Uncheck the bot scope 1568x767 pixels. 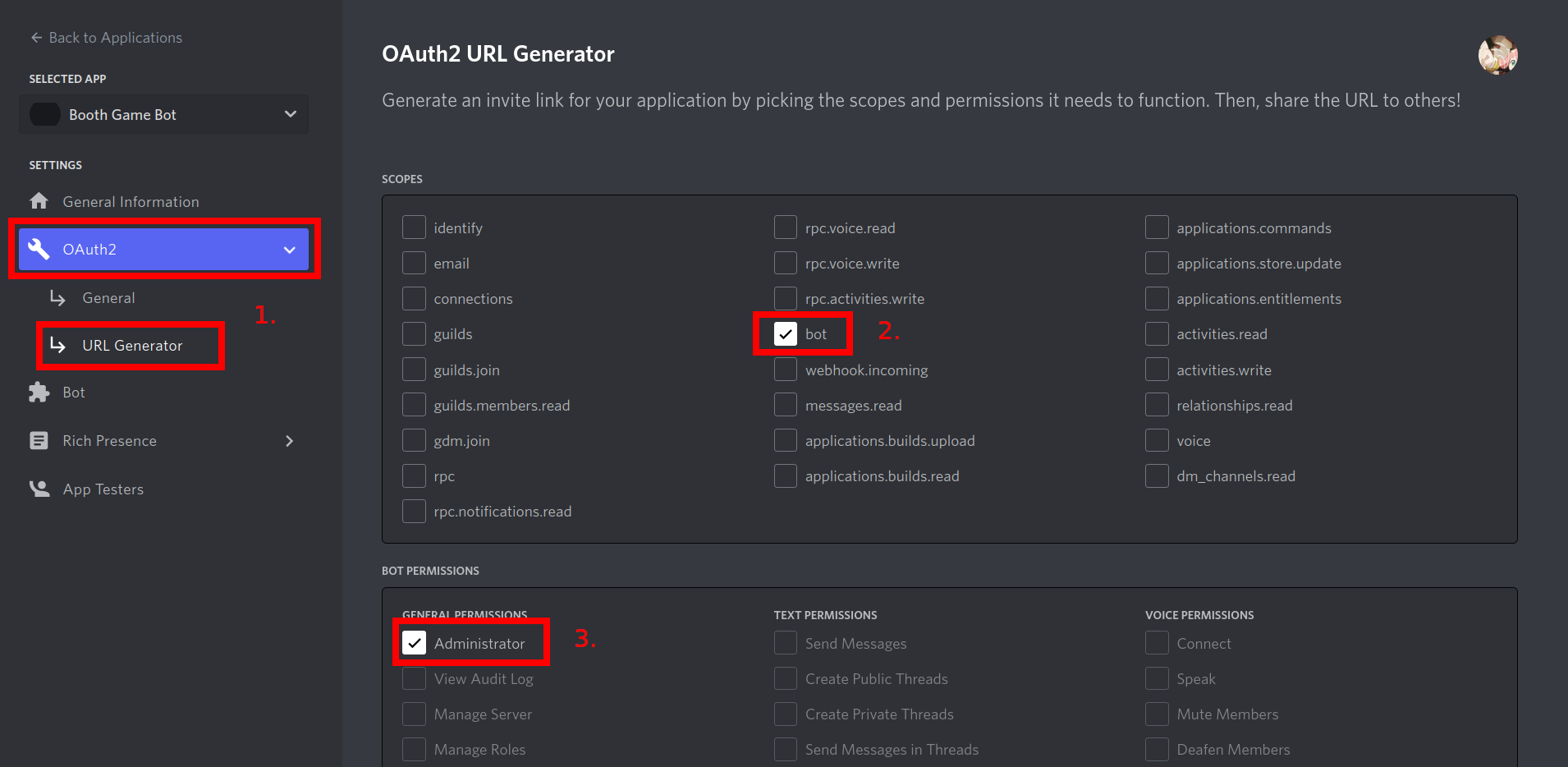click(786, 334)
